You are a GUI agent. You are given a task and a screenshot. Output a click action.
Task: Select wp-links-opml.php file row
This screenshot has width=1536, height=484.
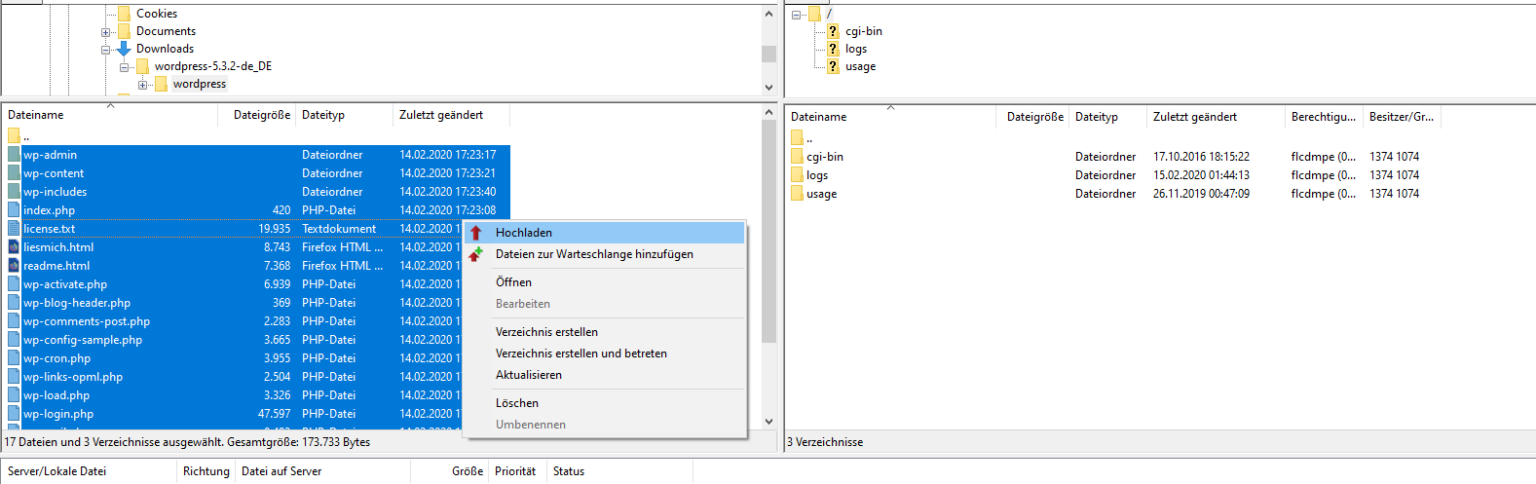click(x=256, y=377)
